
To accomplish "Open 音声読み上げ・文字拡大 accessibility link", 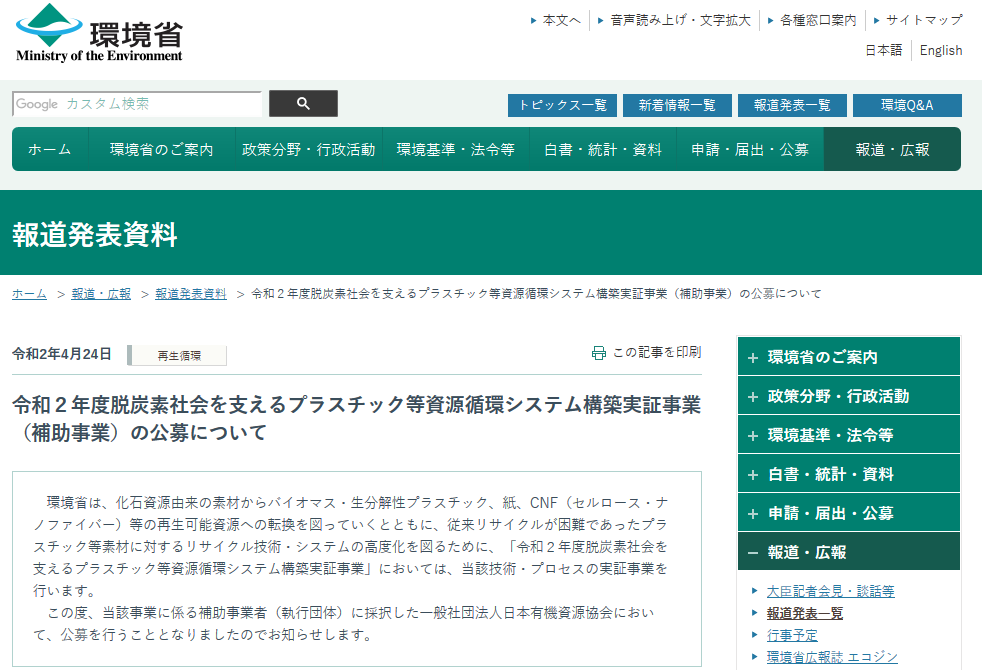I will pos(680,20).
